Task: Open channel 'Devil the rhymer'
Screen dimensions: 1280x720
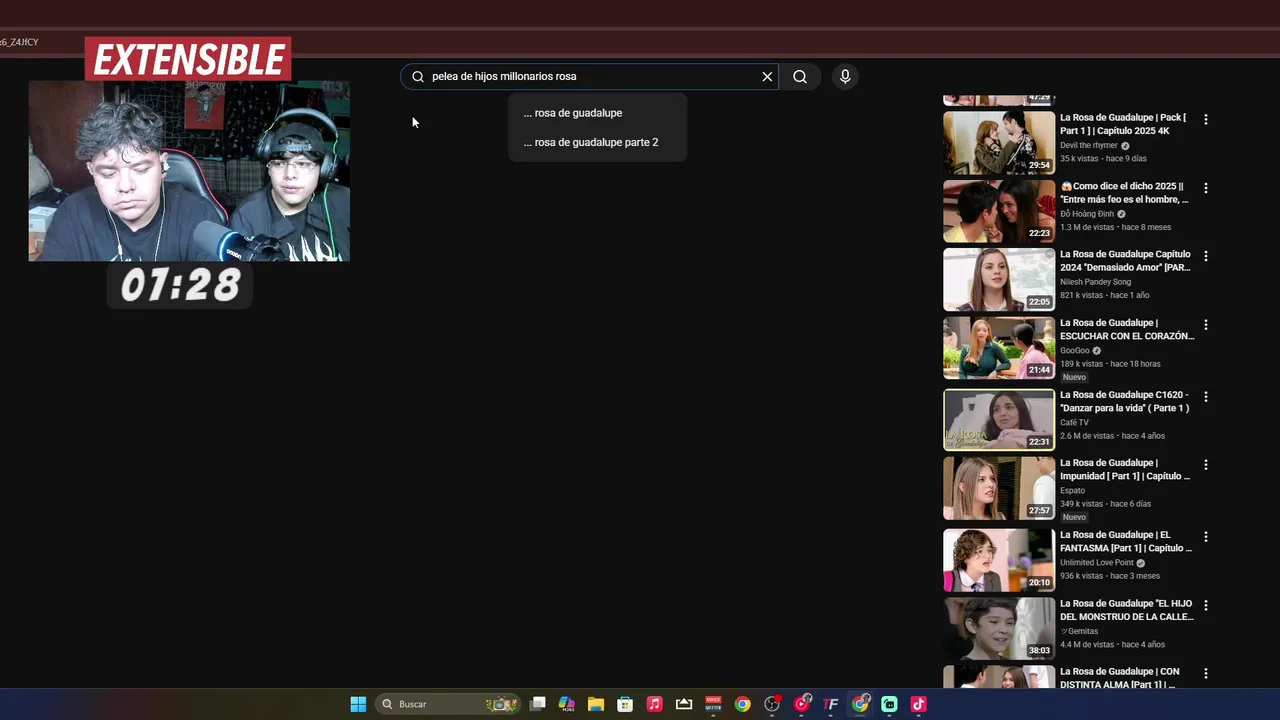Action: click(x=1089, y=146)
